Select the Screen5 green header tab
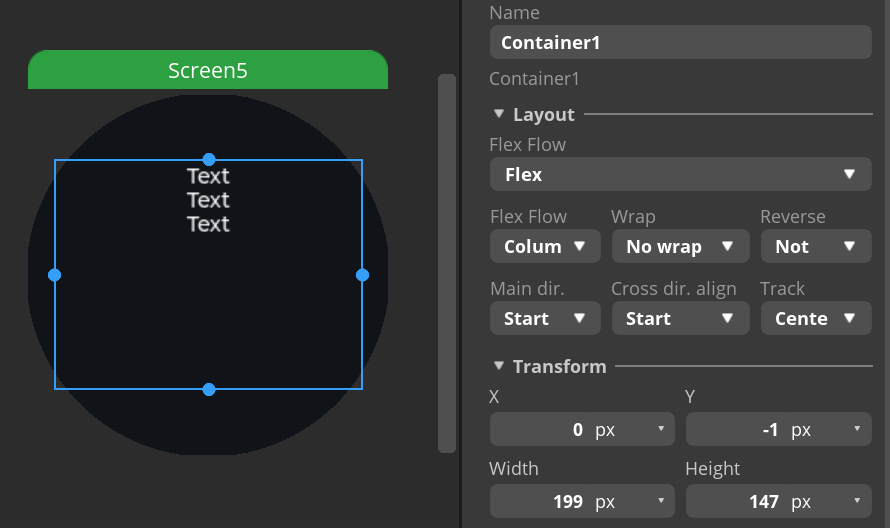Screen dimensions: 890x528 tap(208, 70)
